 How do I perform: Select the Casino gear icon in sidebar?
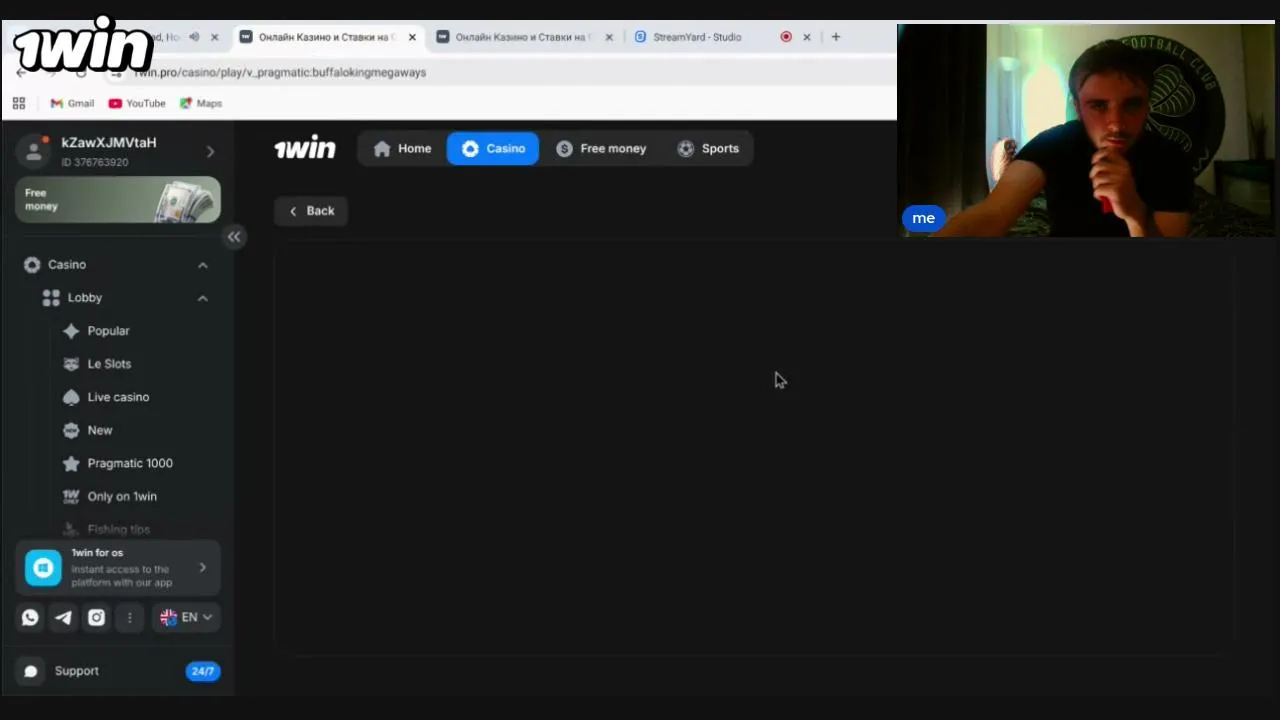pyautogui.click(x=32, y=265)
